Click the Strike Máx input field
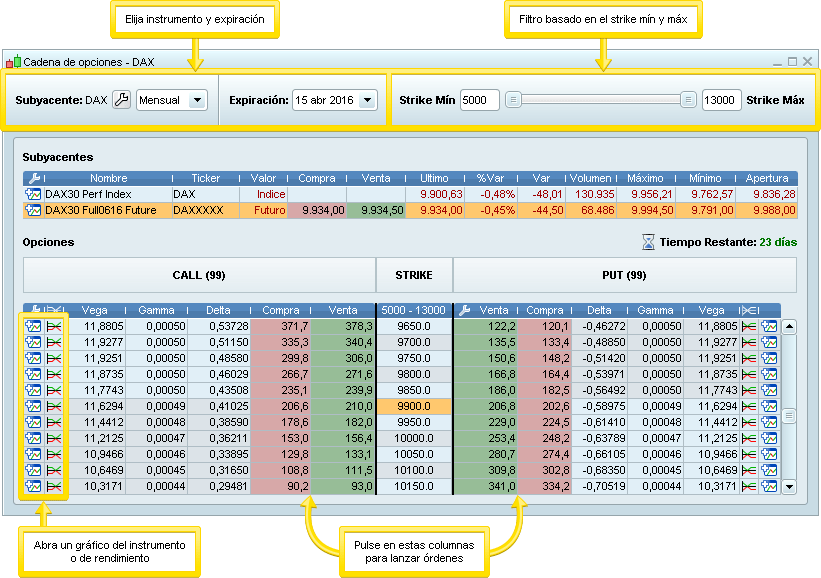 [x=722, y=100]
